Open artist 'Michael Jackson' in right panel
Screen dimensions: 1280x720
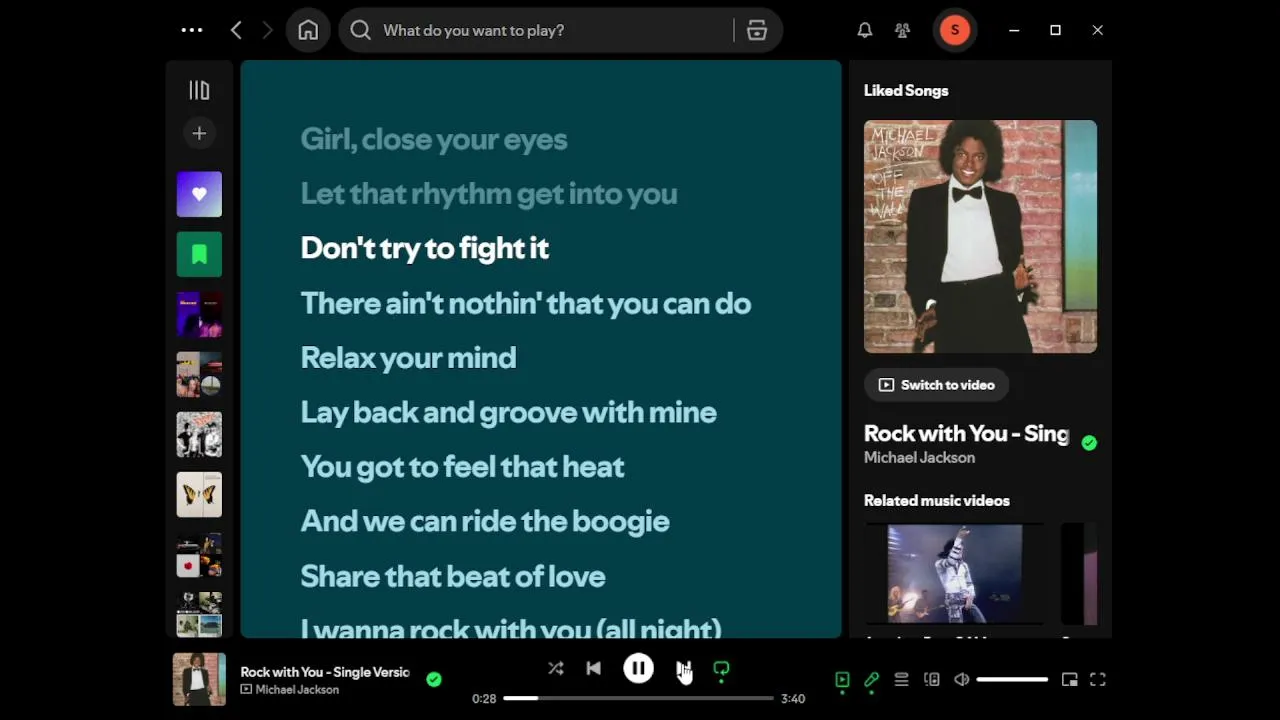[x=919, y=457]
